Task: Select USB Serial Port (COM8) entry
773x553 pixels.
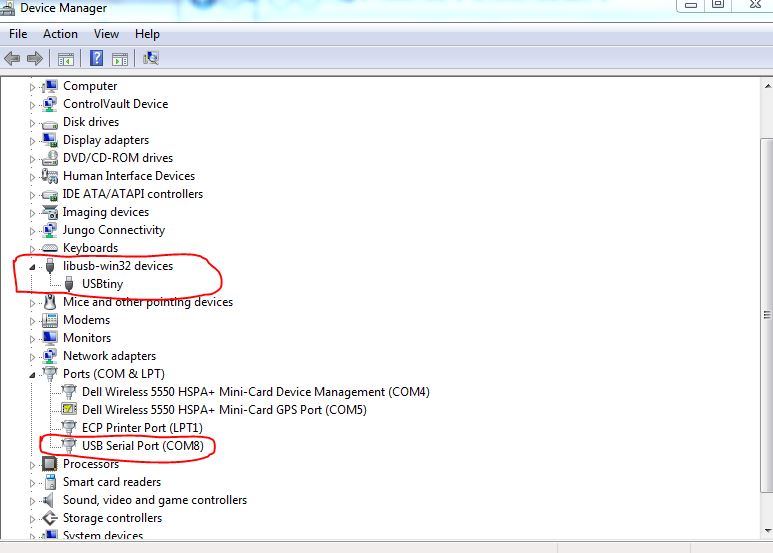Action: [142, 446]
